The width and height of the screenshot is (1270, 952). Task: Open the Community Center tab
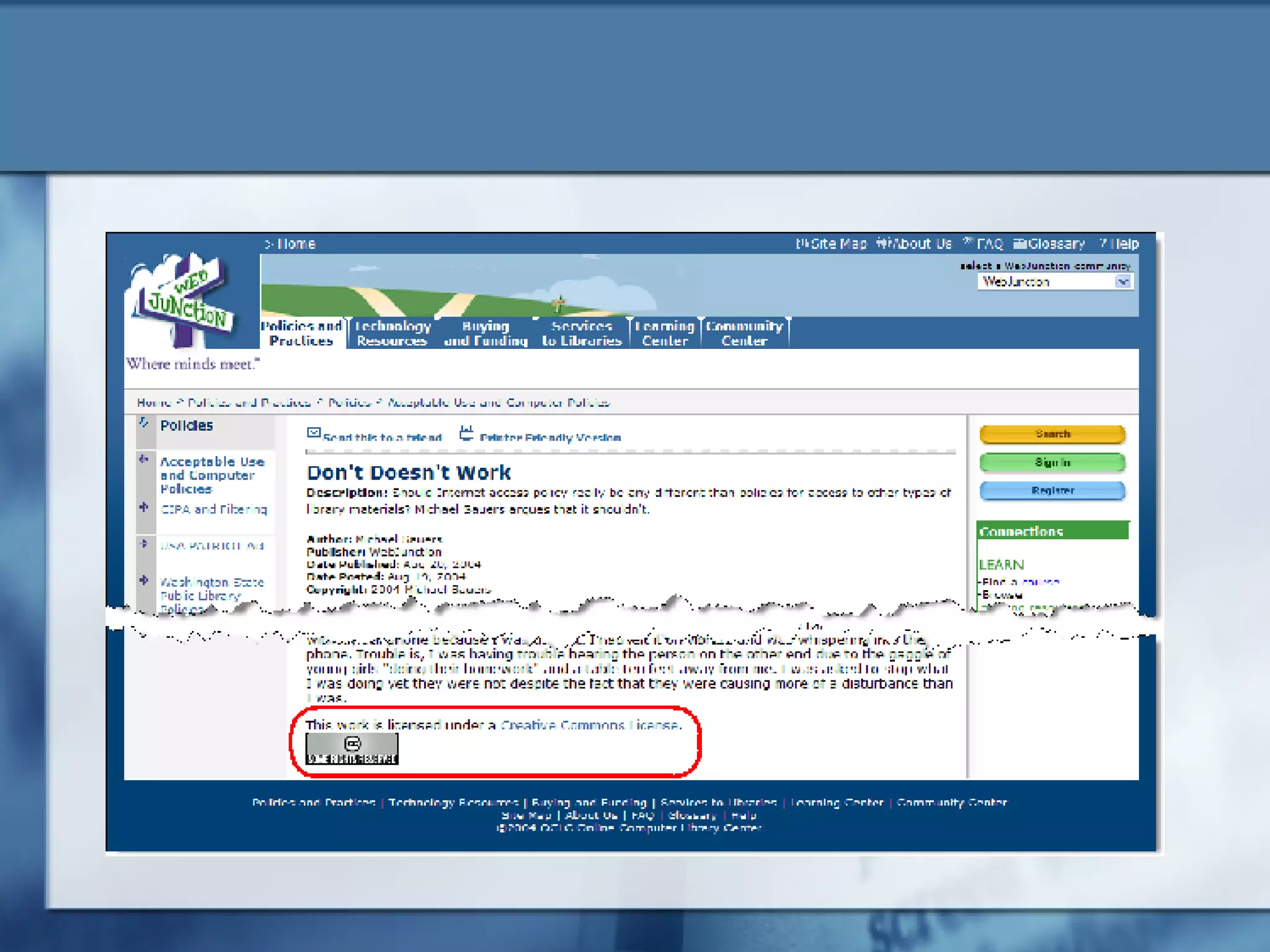[x=744, y=333]
